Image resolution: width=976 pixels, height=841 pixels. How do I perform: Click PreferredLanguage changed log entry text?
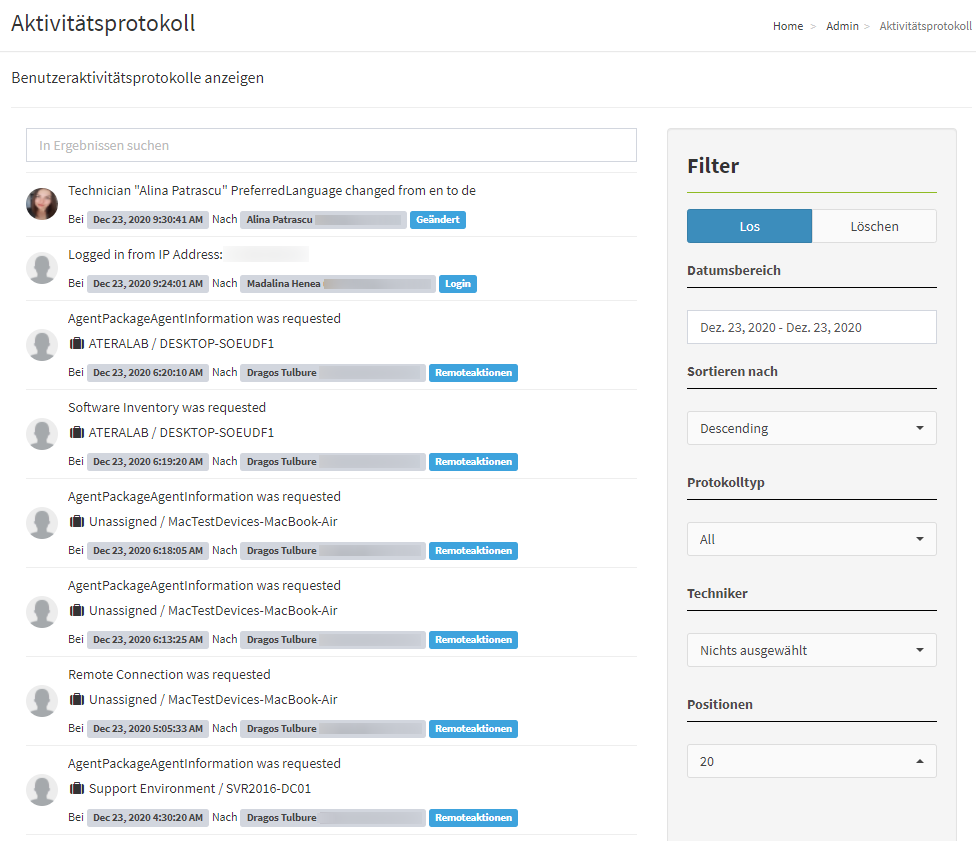click(272, 190)
